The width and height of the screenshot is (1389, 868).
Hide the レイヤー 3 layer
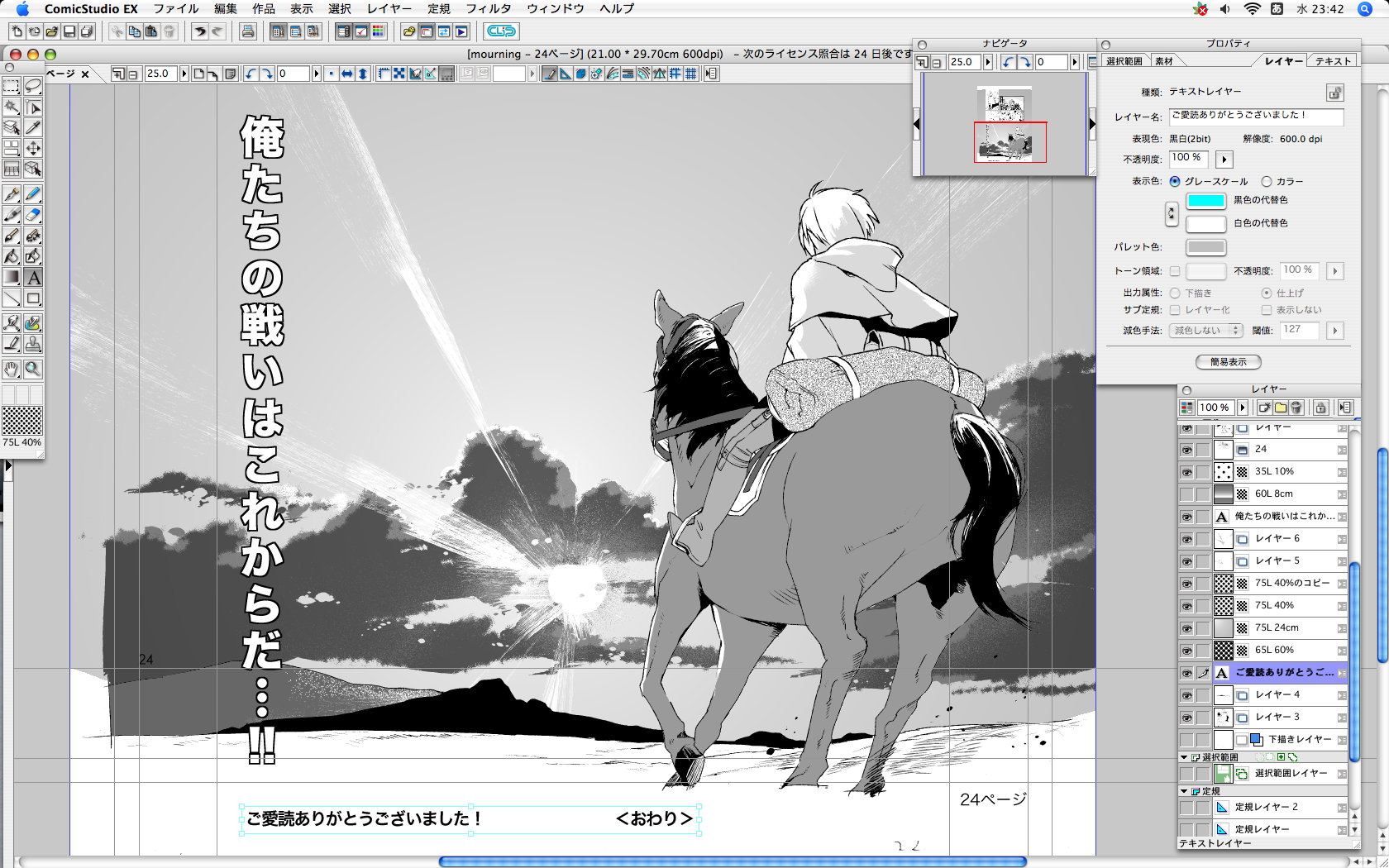pyautogui.click(x=1187, y=718)
